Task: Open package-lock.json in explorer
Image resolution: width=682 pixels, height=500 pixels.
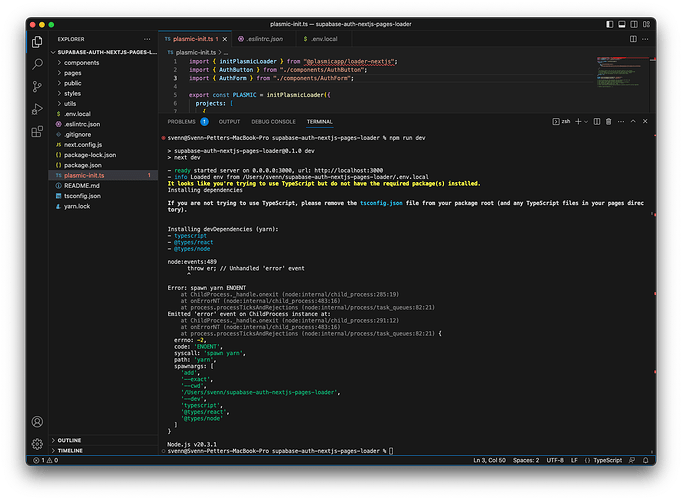Action: (x=103, y=155)
